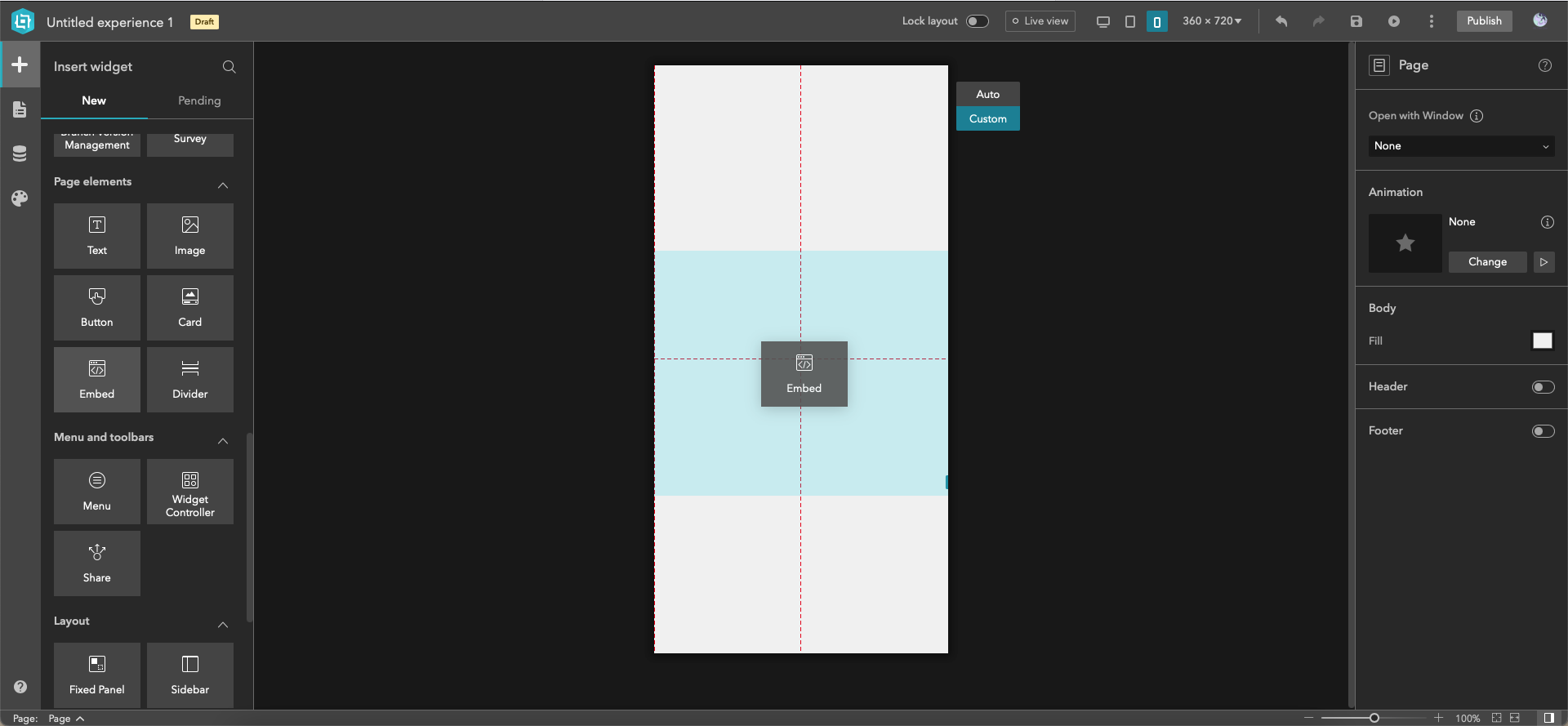Image resolution: width=1568 pixels, height=726 pixels.
Task: Open the Page selector in status bar
Action: tap(66, 719)
